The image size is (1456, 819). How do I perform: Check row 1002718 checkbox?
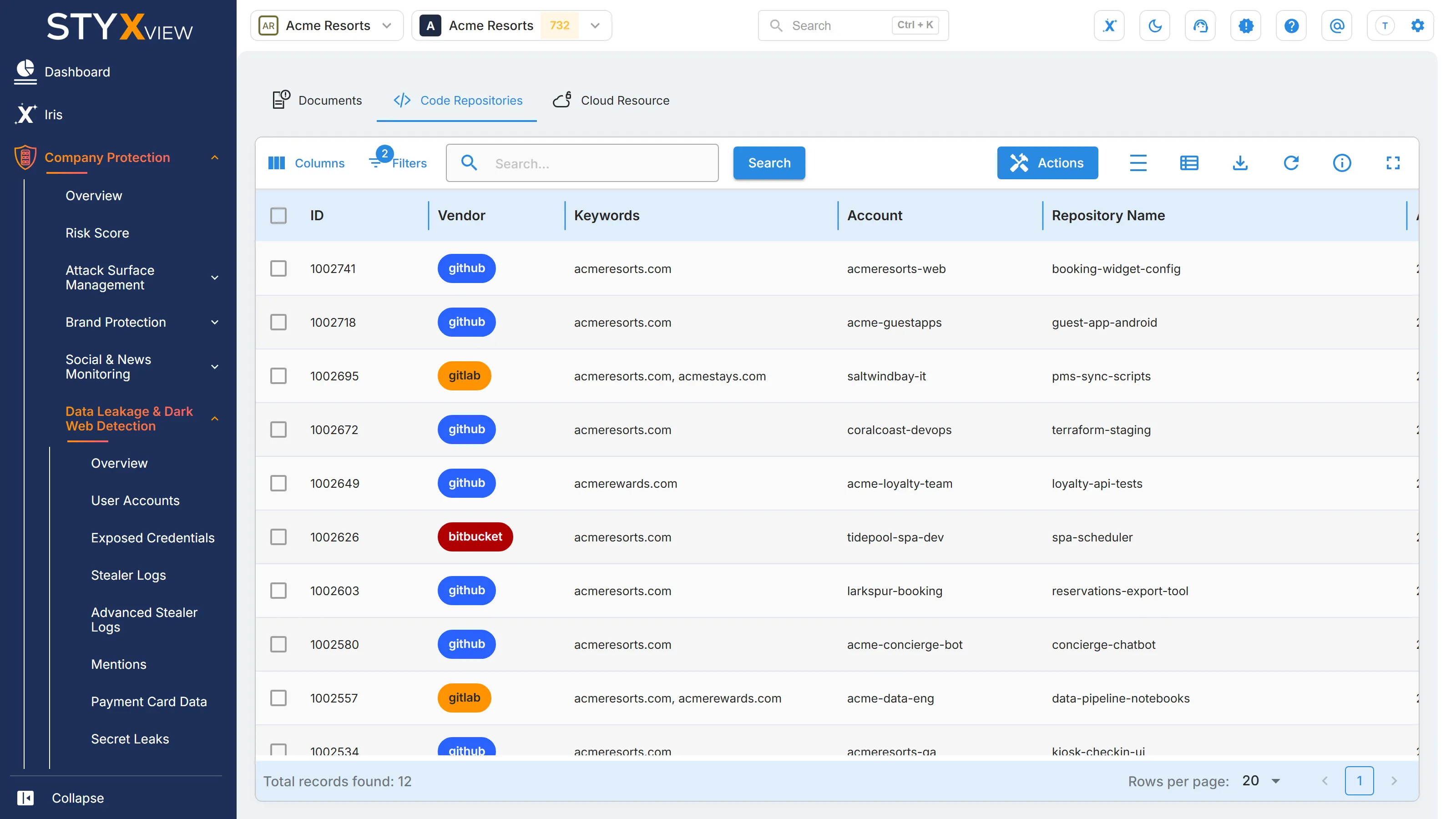tap(278, 322)
